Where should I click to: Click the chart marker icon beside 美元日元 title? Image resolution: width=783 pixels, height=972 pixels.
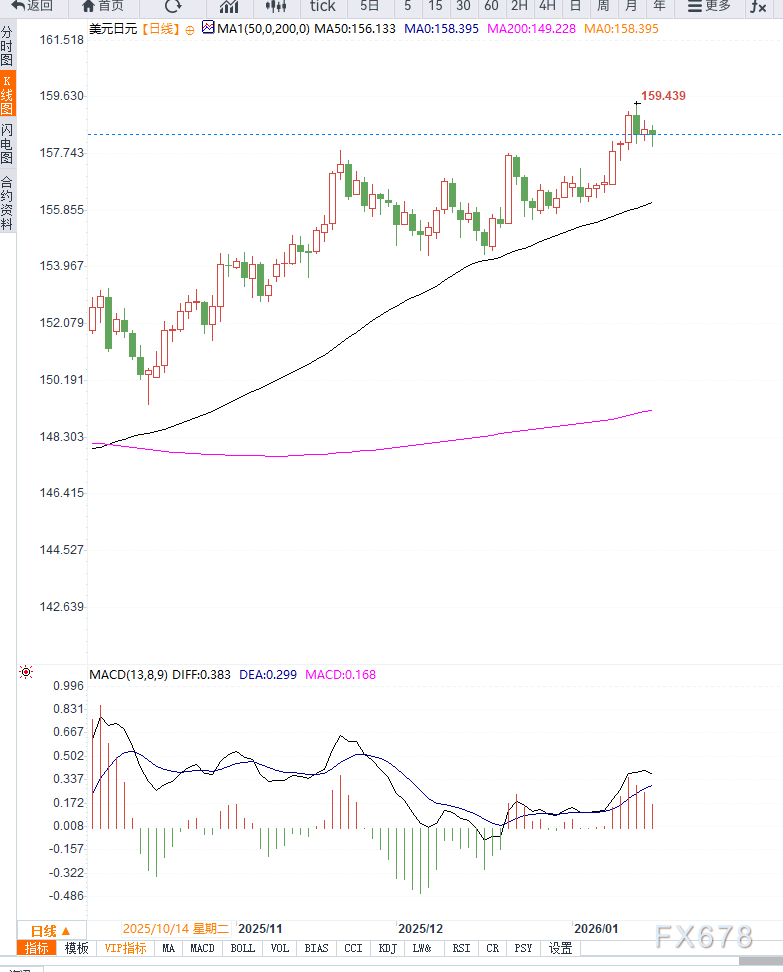tap(208, 29)
